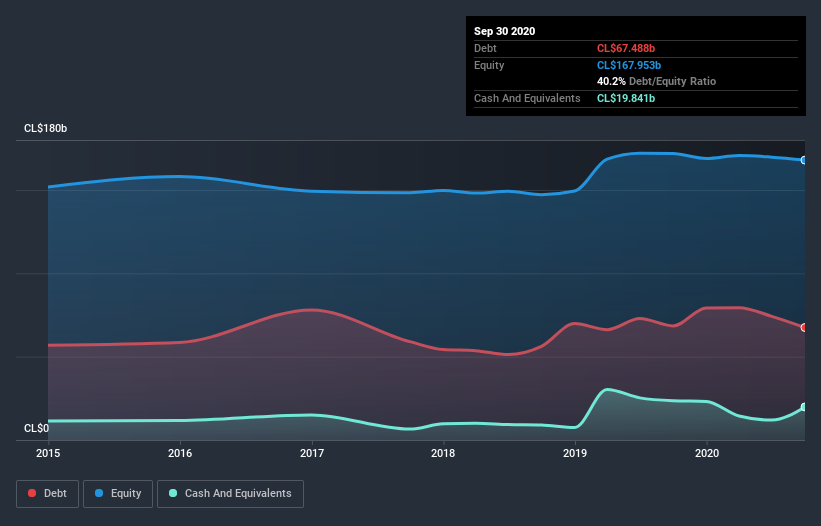Select the Debt endpoint marker on chart

tap(804, 327)
